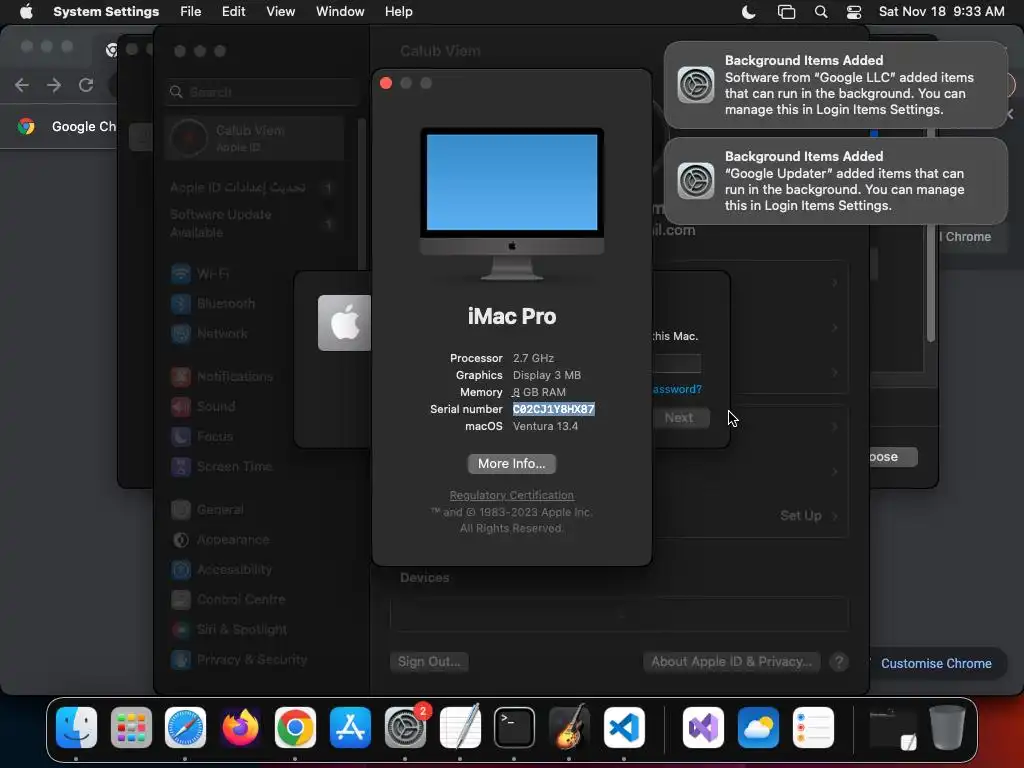Click the More Info... button
Image resolution: width=1024 pixels, height=768 pixels.
511,464
